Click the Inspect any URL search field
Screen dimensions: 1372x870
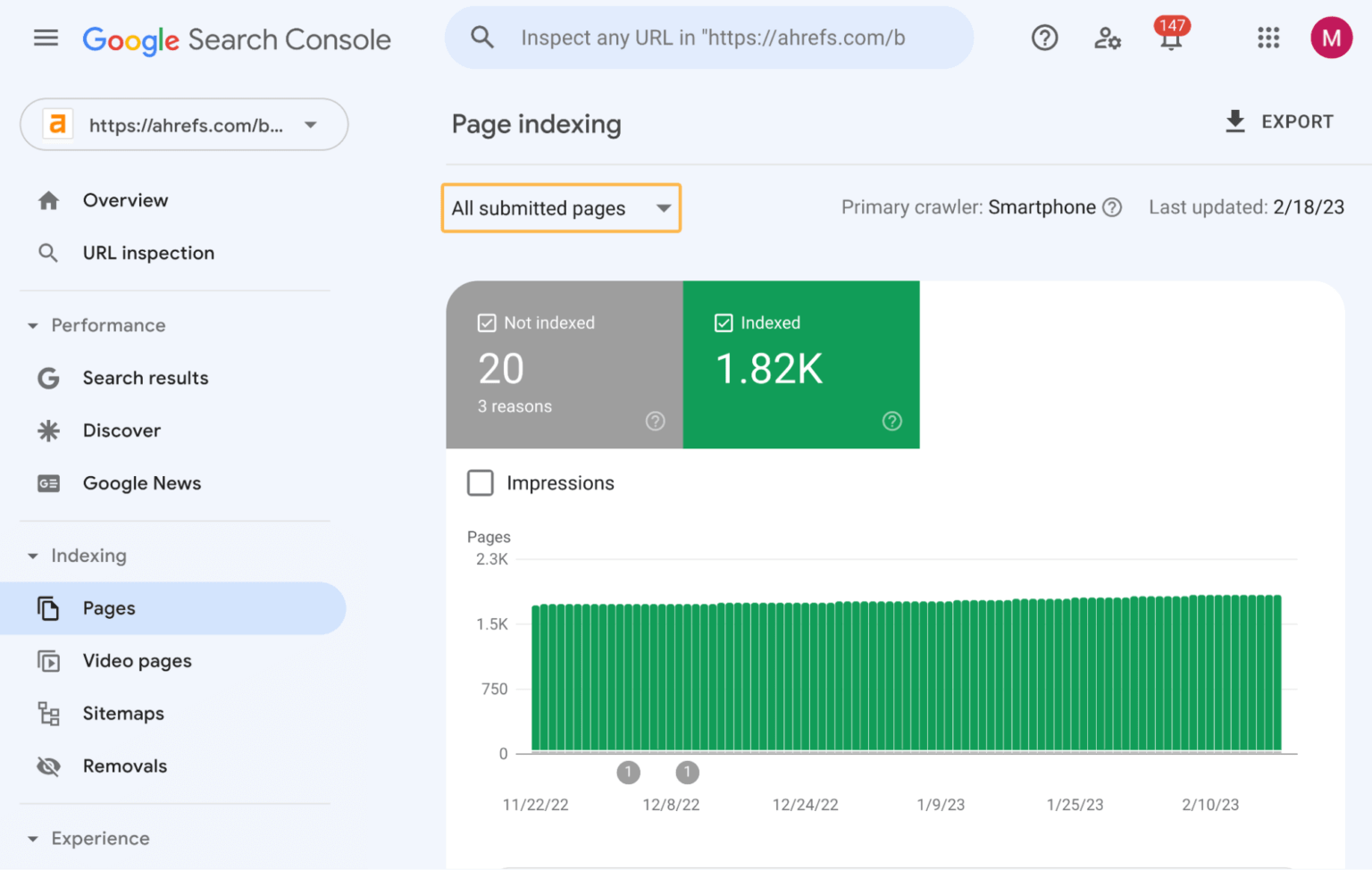pyautogui.click(x=713, y=38)
